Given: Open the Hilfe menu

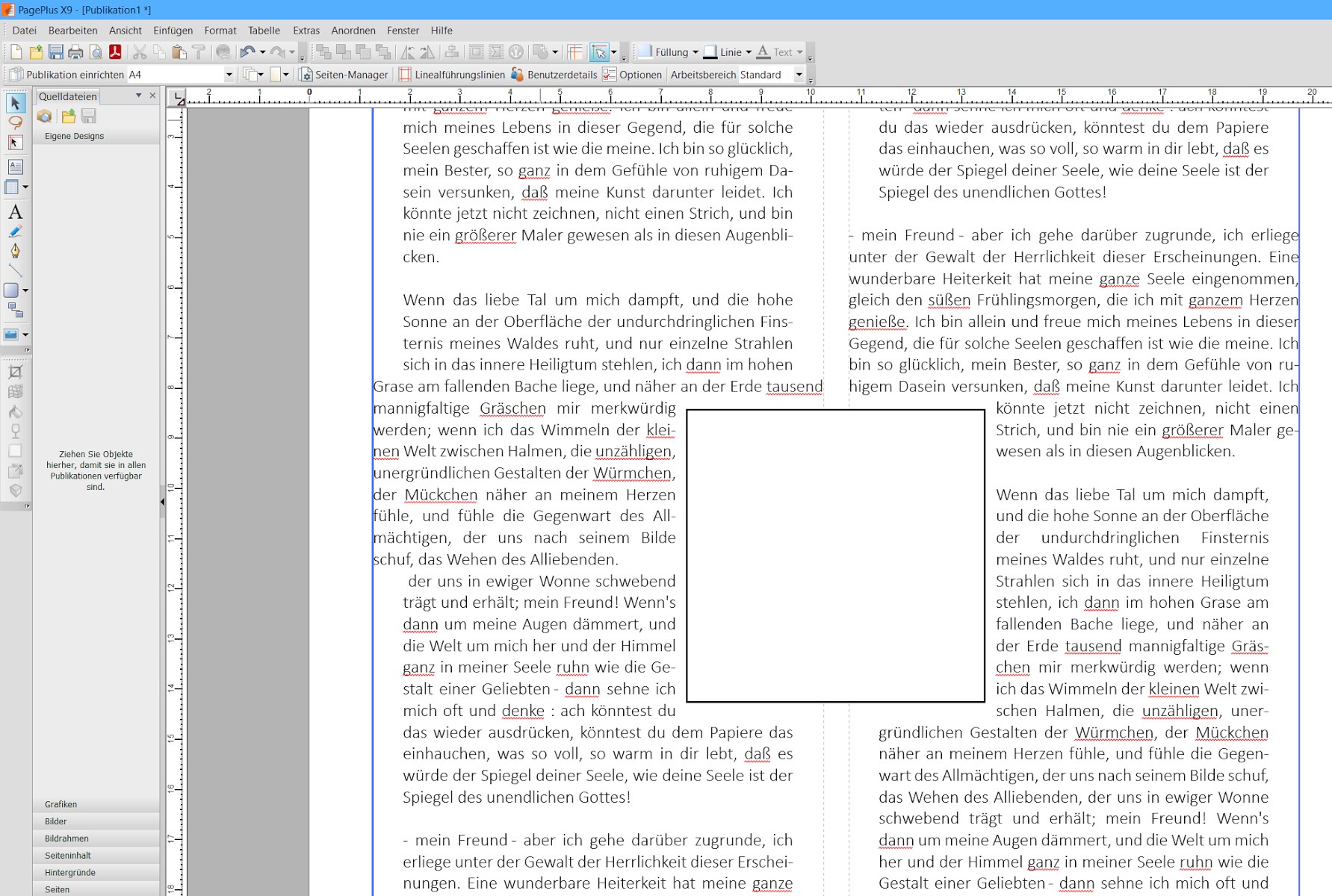Looking at the screenshot, I should click(x=442, y=31).
